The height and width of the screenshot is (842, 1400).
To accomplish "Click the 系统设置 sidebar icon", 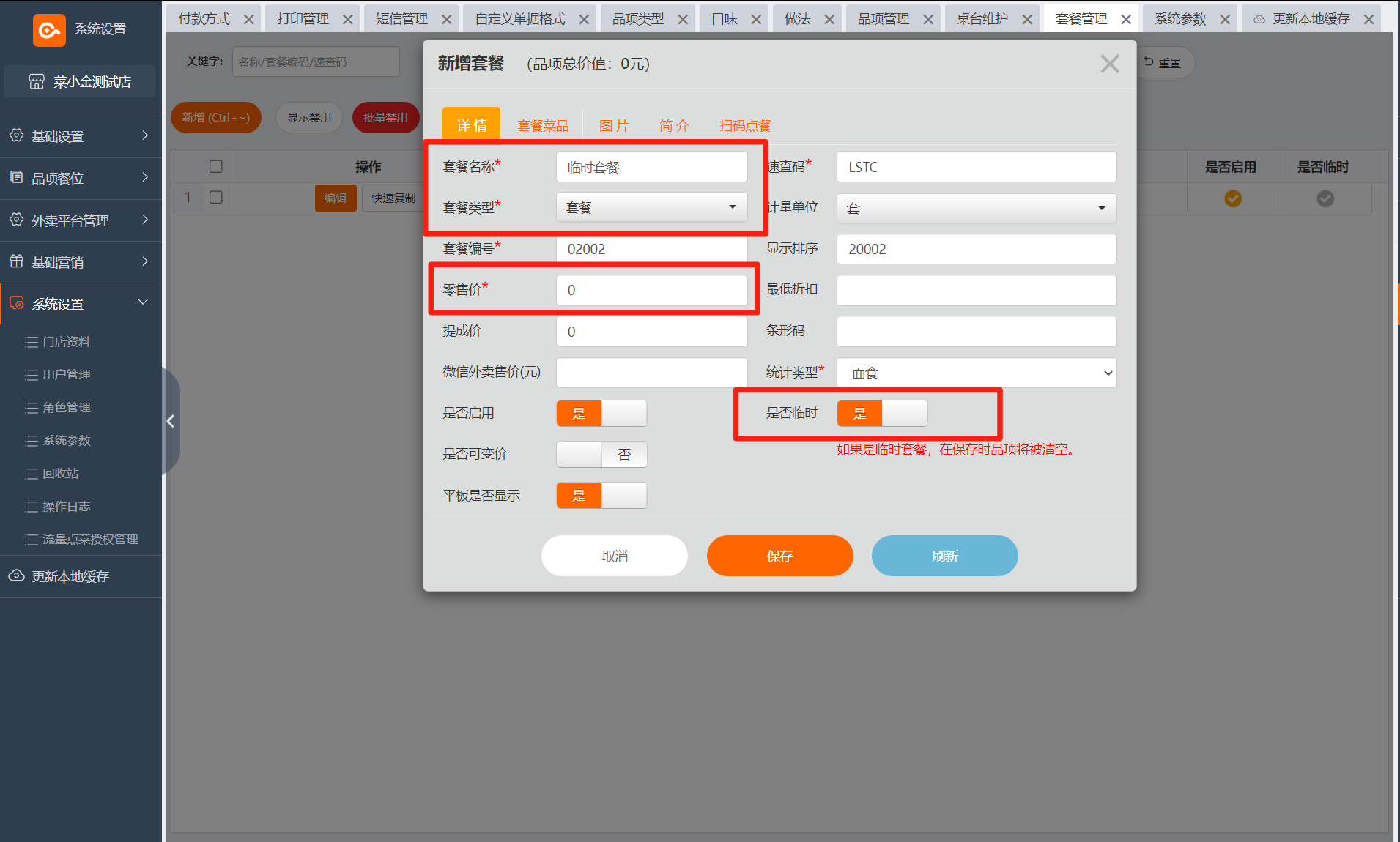I will pos(16,303).
